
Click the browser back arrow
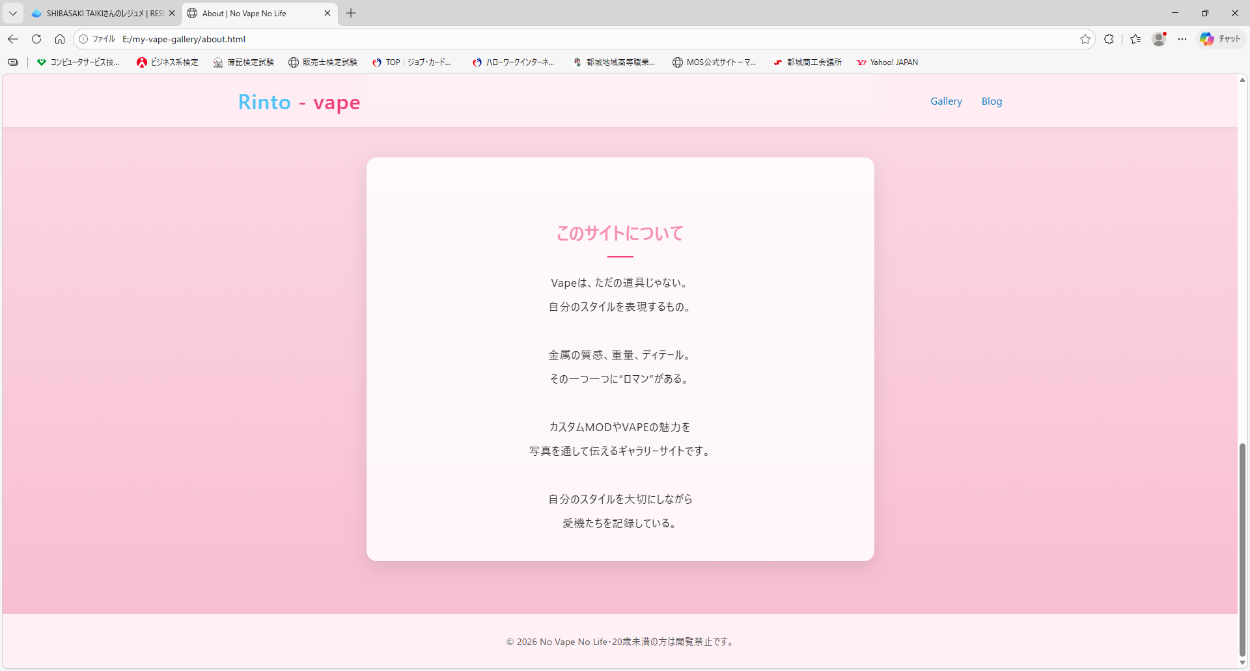[x=13, y=39]
